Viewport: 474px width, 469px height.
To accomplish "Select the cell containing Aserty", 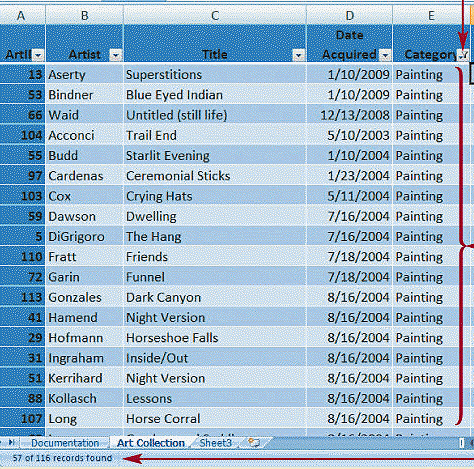I will pyautogui.click(x=84, y=75).
